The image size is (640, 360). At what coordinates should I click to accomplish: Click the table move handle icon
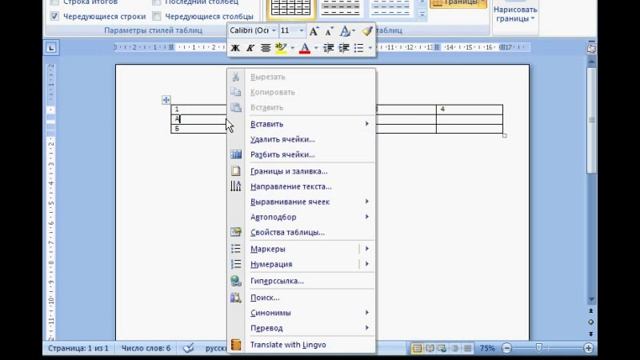tap(166, 100)
